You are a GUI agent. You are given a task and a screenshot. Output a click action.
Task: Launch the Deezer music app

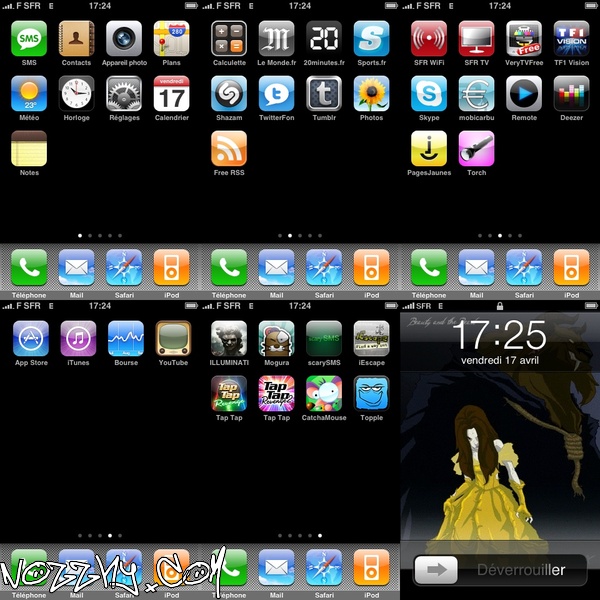tap(571, 94)
